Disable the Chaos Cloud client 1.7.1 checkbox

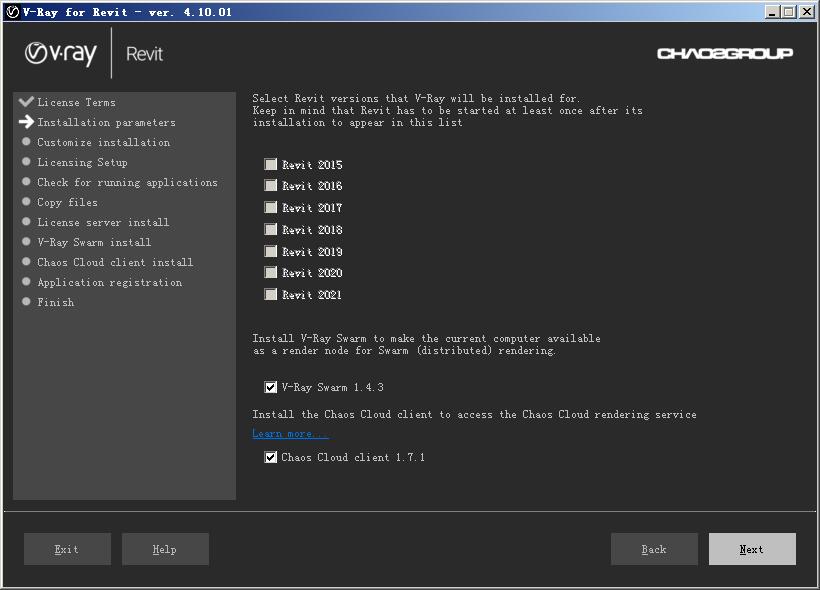tap(270, 457)
